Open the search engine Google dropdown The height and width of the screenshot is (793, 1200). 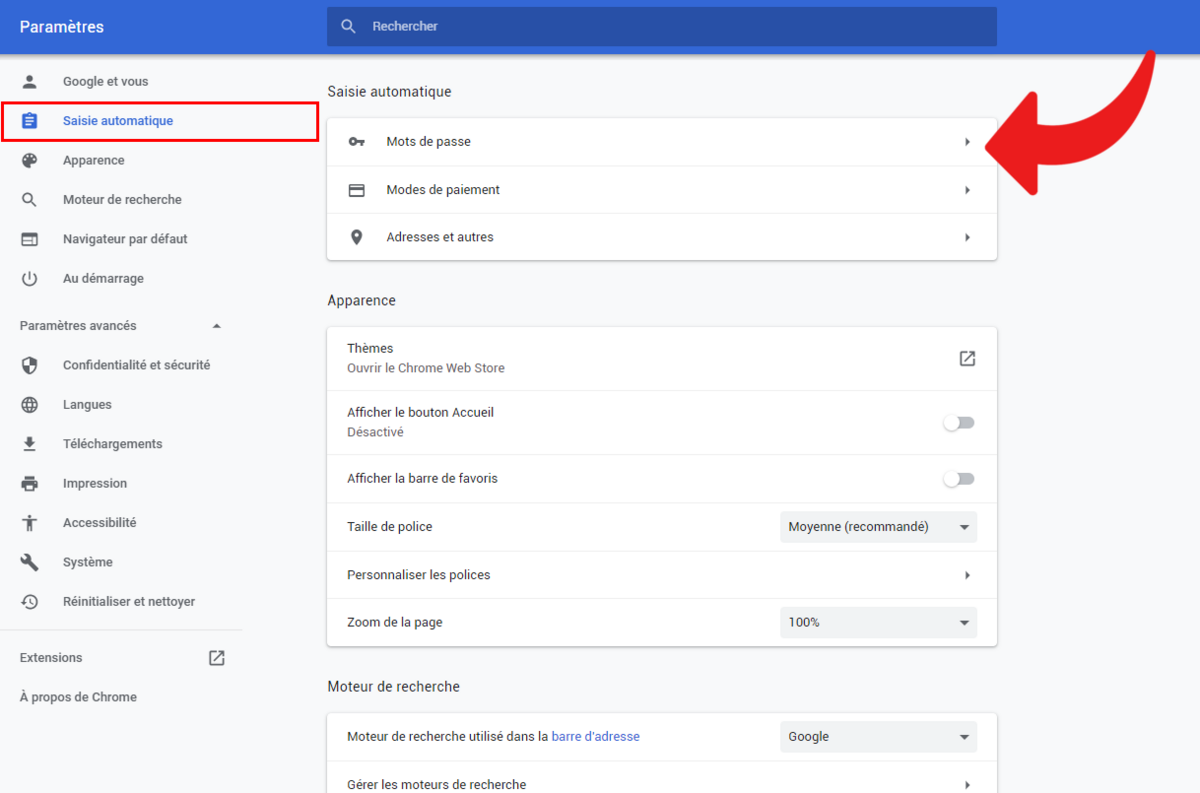click(878, 737)
